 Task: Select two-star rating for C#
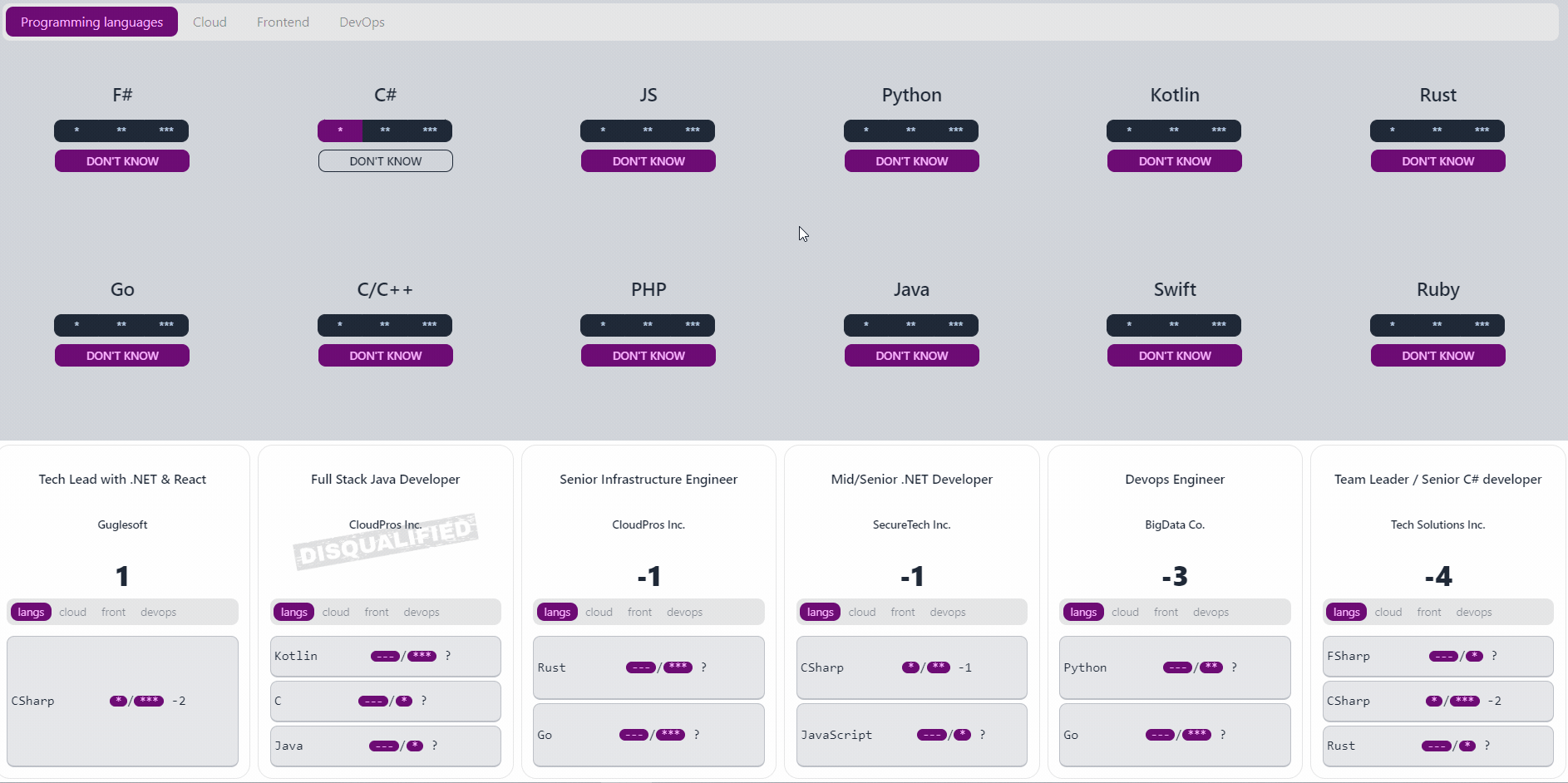tap(385, 130)
